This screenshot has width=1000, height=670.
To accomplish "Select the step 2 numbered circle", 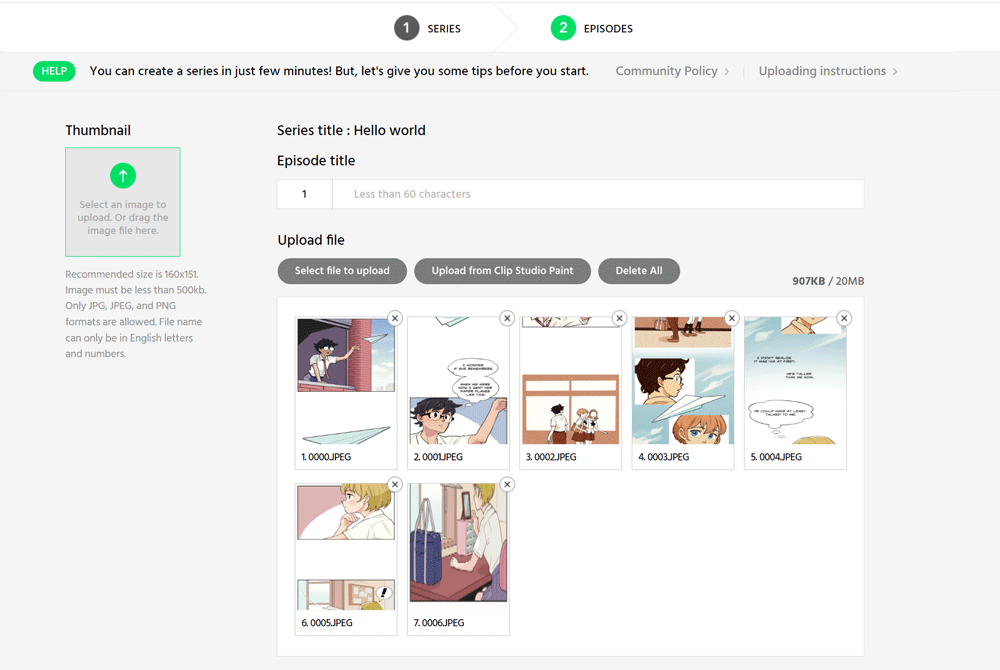I will [563, 28].
